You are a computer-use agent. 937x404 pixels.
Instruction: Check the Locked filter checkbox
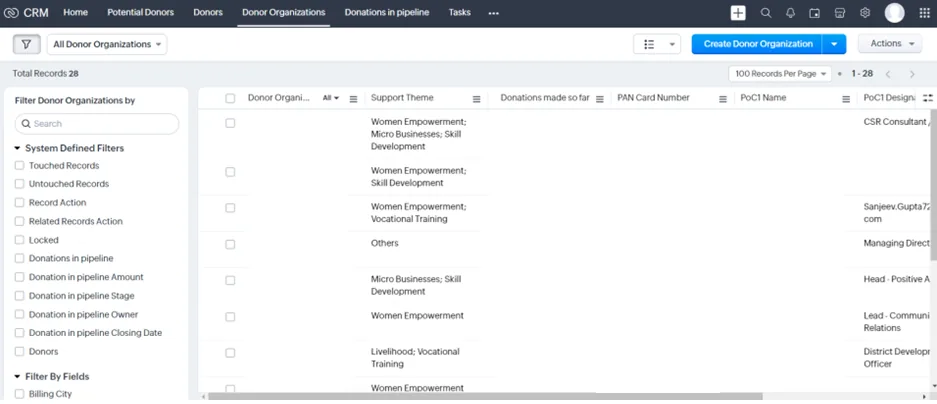click(x=20, y=240)
